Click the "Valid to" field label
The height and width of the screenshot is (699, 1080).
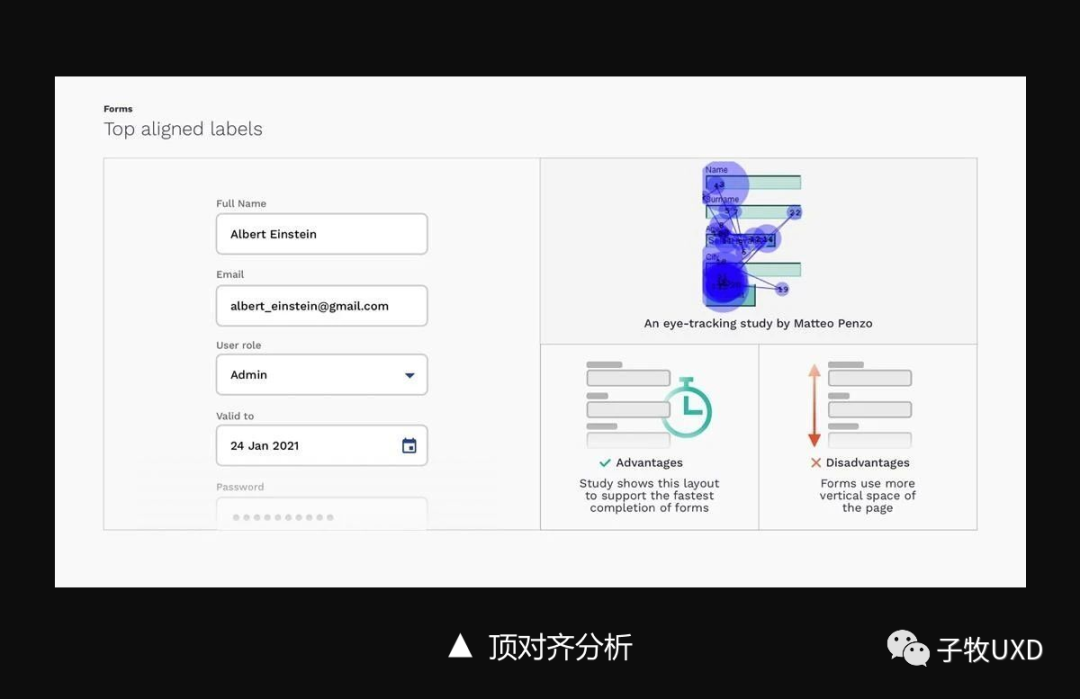tap(235, 416)
